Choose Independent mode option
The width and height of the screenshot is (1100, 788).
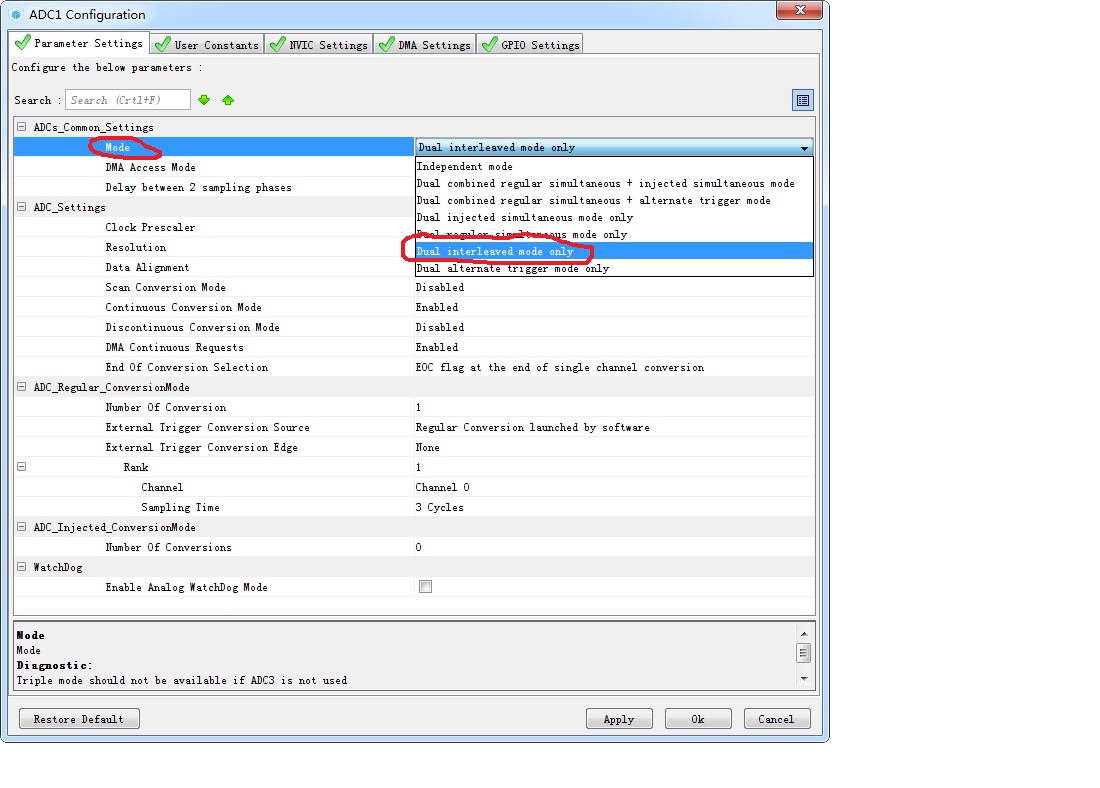tap(614, 166)
